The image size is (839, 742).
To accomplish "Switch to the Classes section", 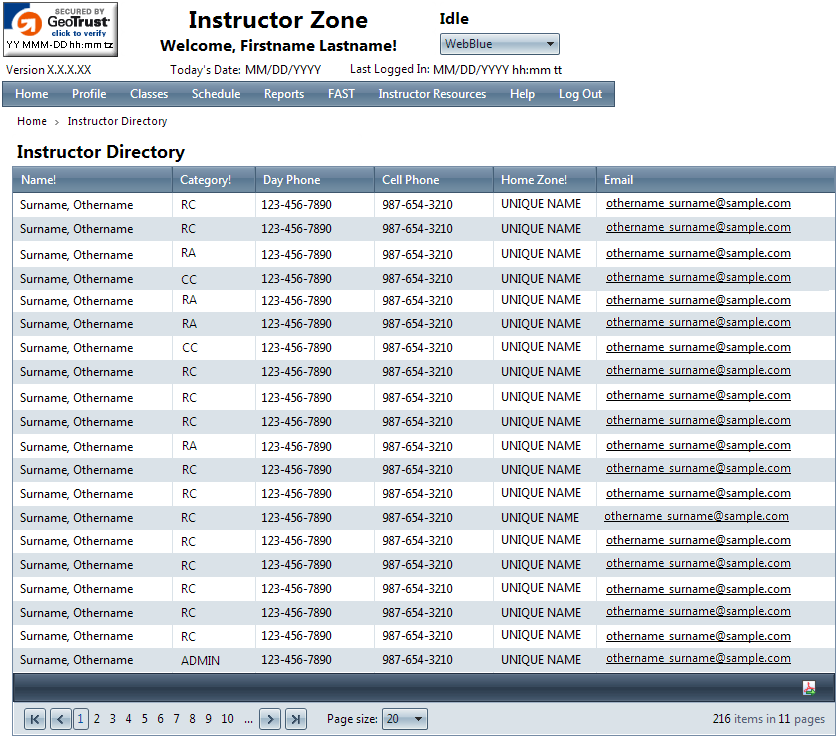I will pyautogui.click(x=148, y=94).
